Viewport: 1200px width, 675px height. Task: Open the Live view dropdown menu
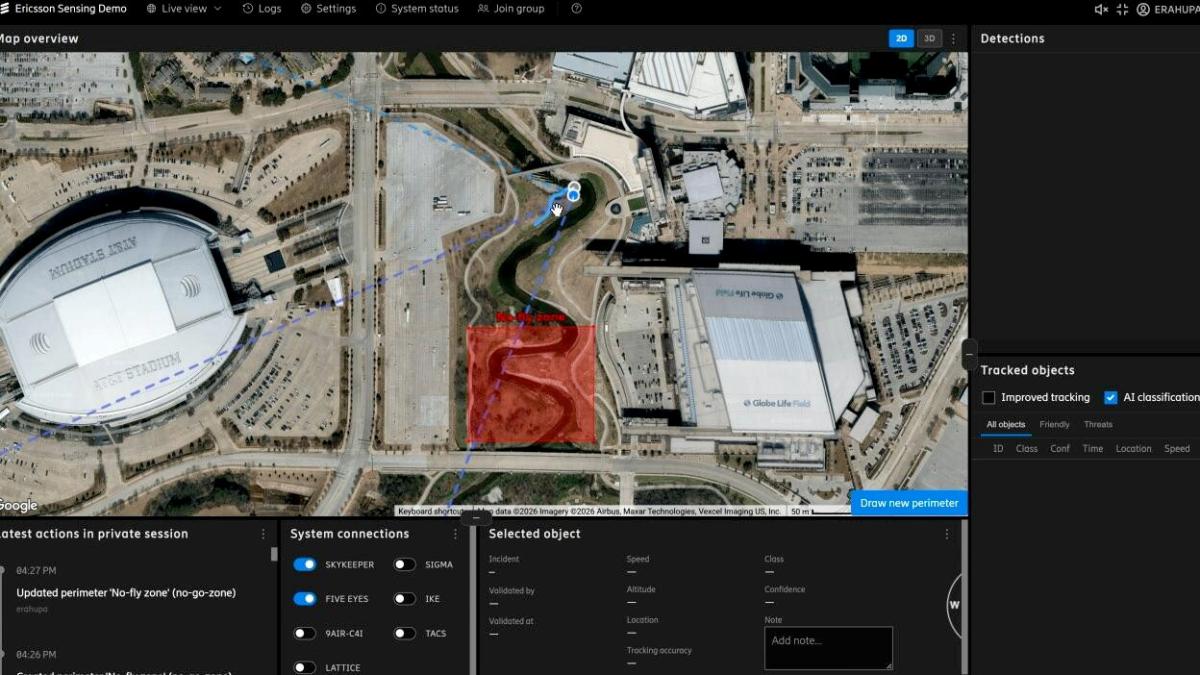pos(184,9)
